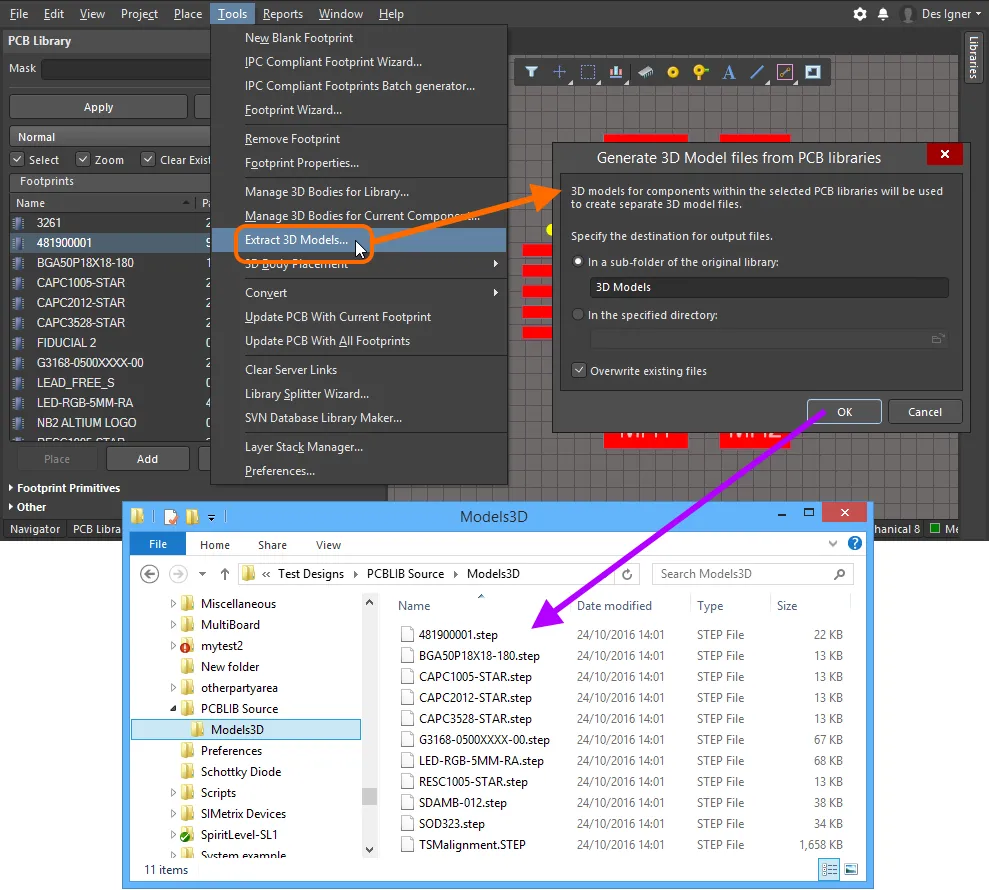The height and width of the screenshot is (890, 989).
Task: Select 'In the specified directory' radio button
Action: coord(578,314)
